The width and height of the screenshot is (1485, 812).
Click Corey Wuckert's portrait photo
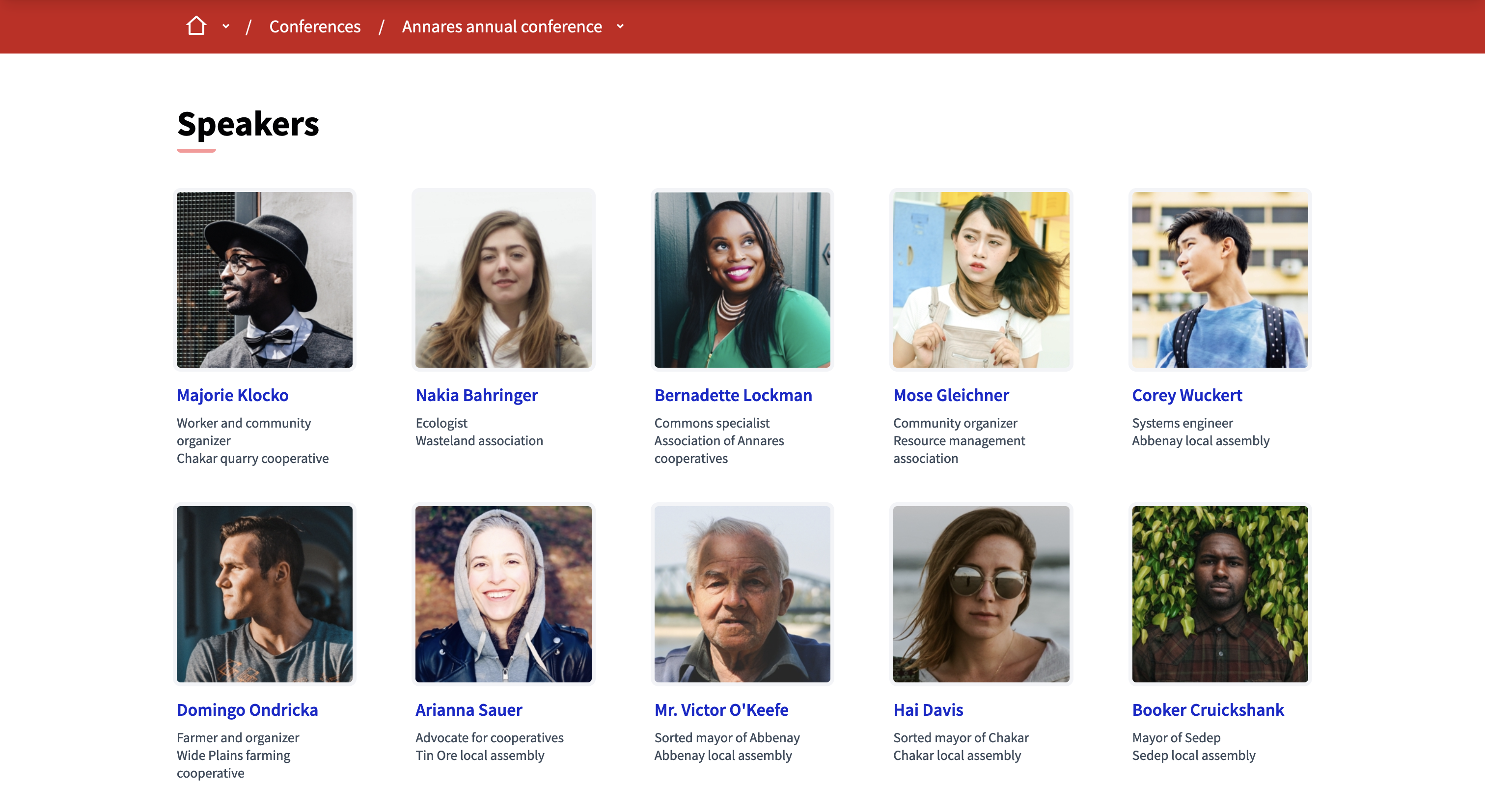coord(1220,279)
